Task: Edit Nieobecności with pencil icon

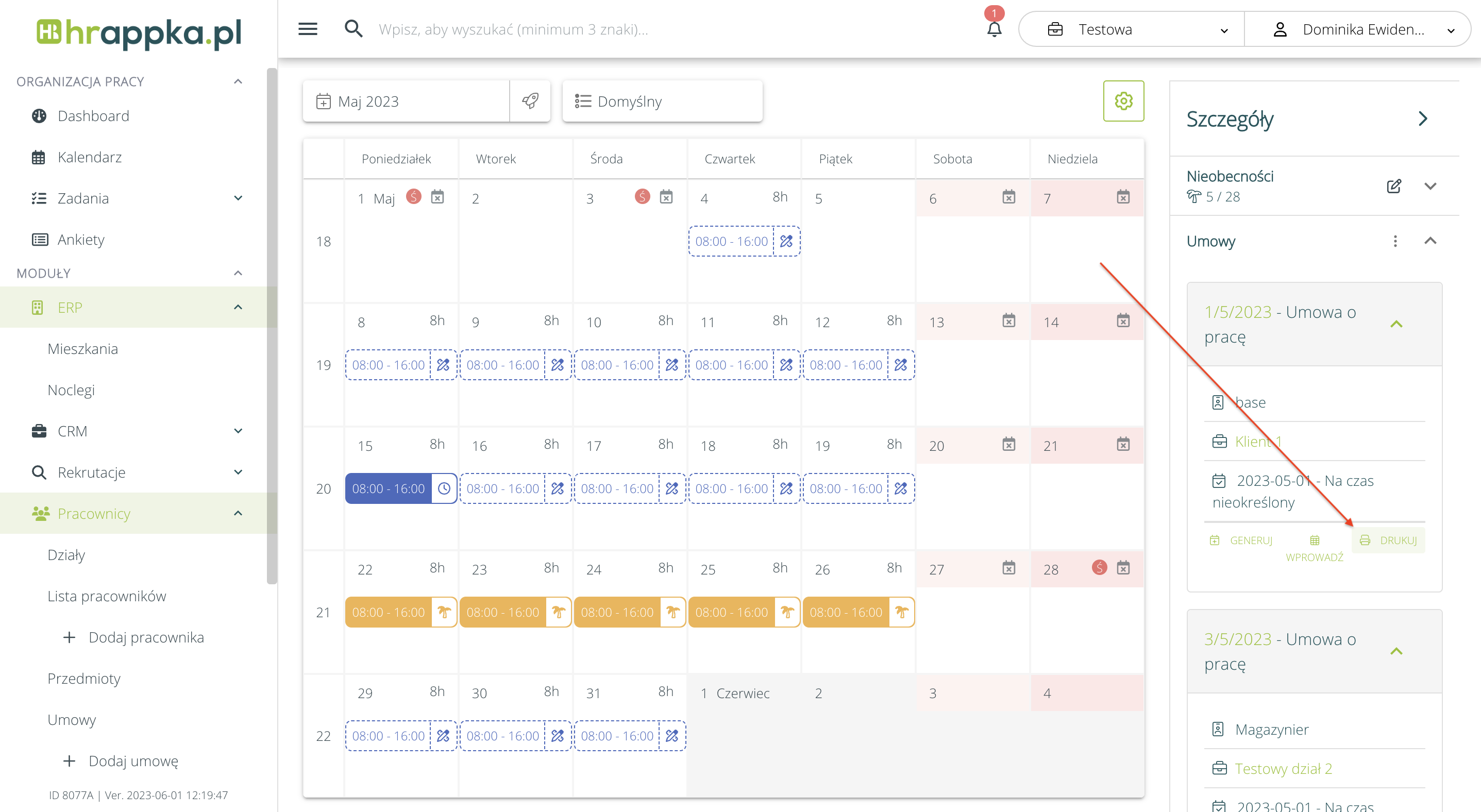Action: pyautogui.click(x=1393, y=186)
